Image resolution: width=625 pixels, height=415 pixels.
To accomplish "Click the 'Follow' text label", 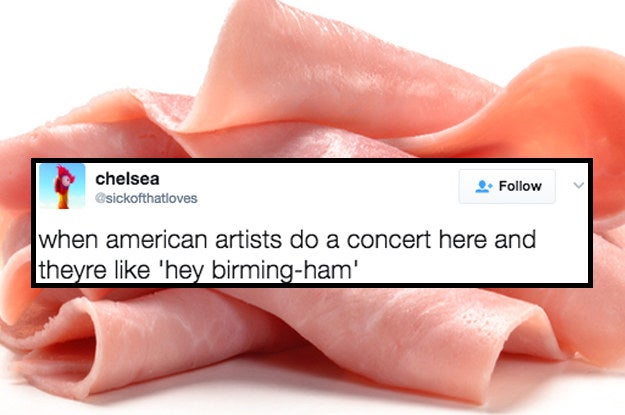I will (x=520, y=186).
